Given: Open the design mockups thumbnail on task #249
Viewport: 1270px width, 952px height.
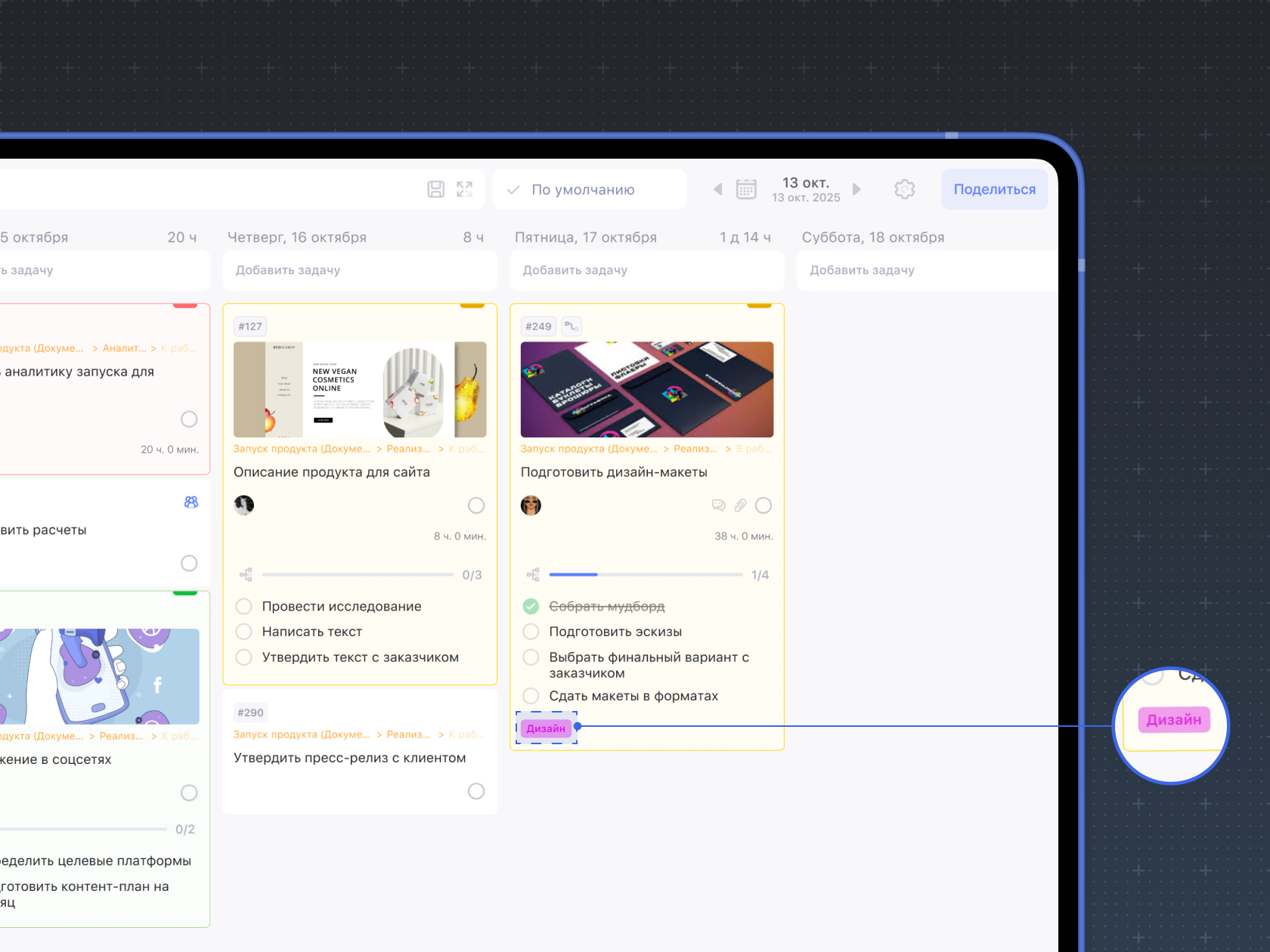Looking at the screenshot, I should click(x=646, y=389).
